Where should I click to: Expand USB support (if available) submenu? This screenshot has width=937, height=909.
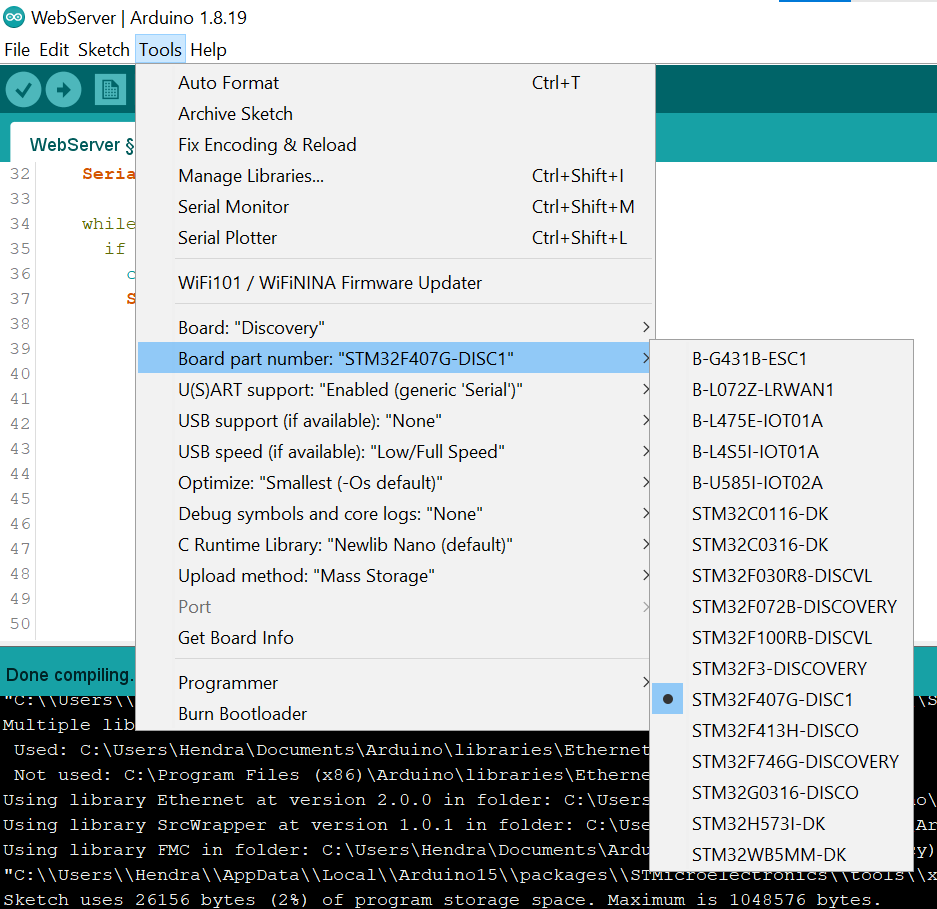(394, 421)
